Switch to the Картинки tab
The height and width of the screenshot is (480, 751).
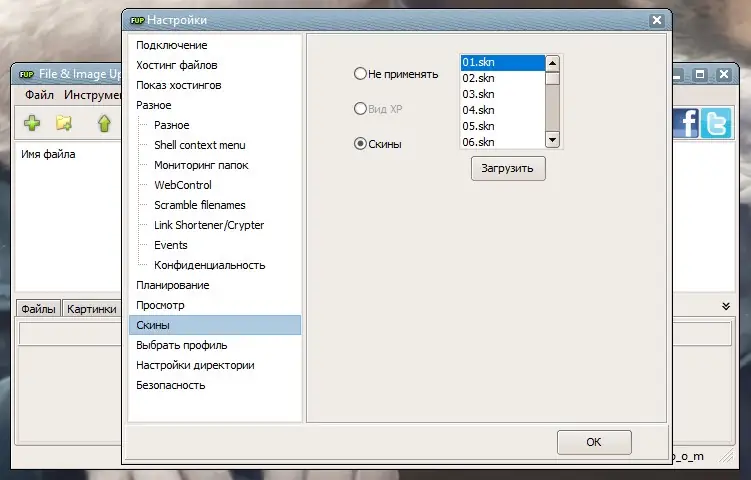[91, 309]
